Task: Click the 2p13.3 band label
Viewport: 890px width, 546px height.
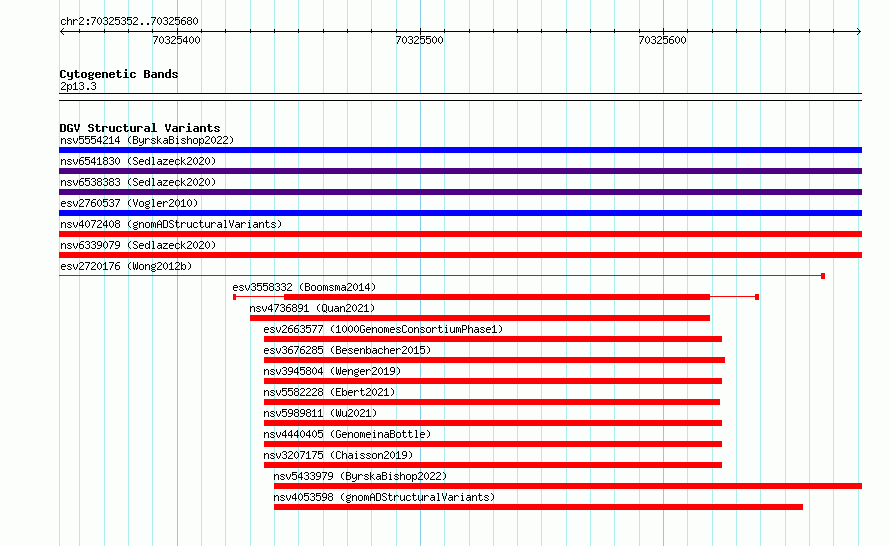Action: [x=78, y=86]
